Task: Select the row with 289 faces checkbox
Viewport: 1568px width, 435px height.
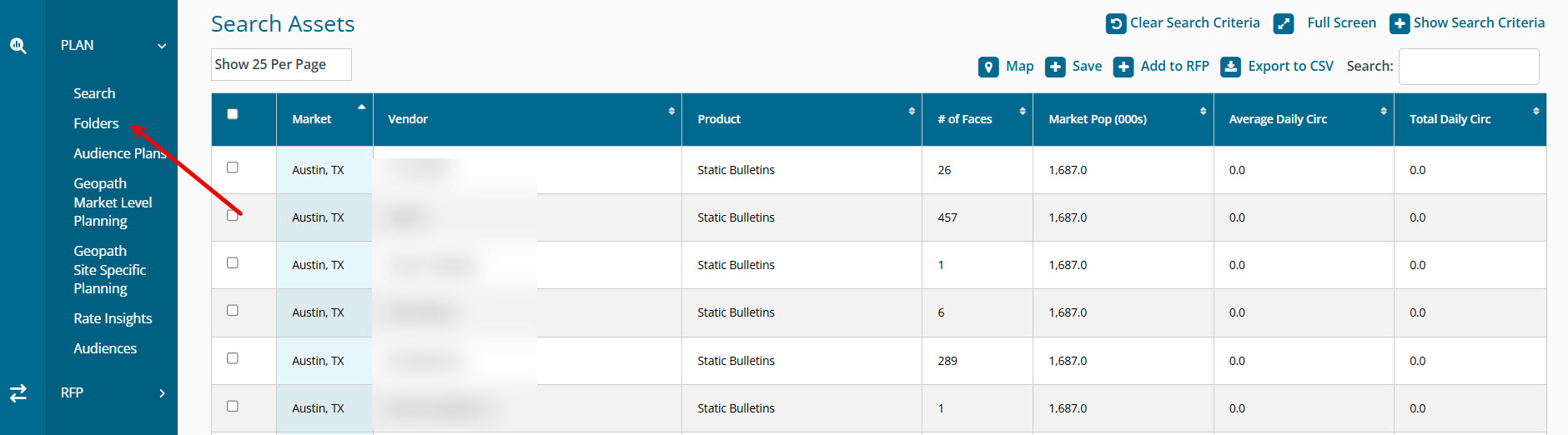Action: click(x=233, y=358)
